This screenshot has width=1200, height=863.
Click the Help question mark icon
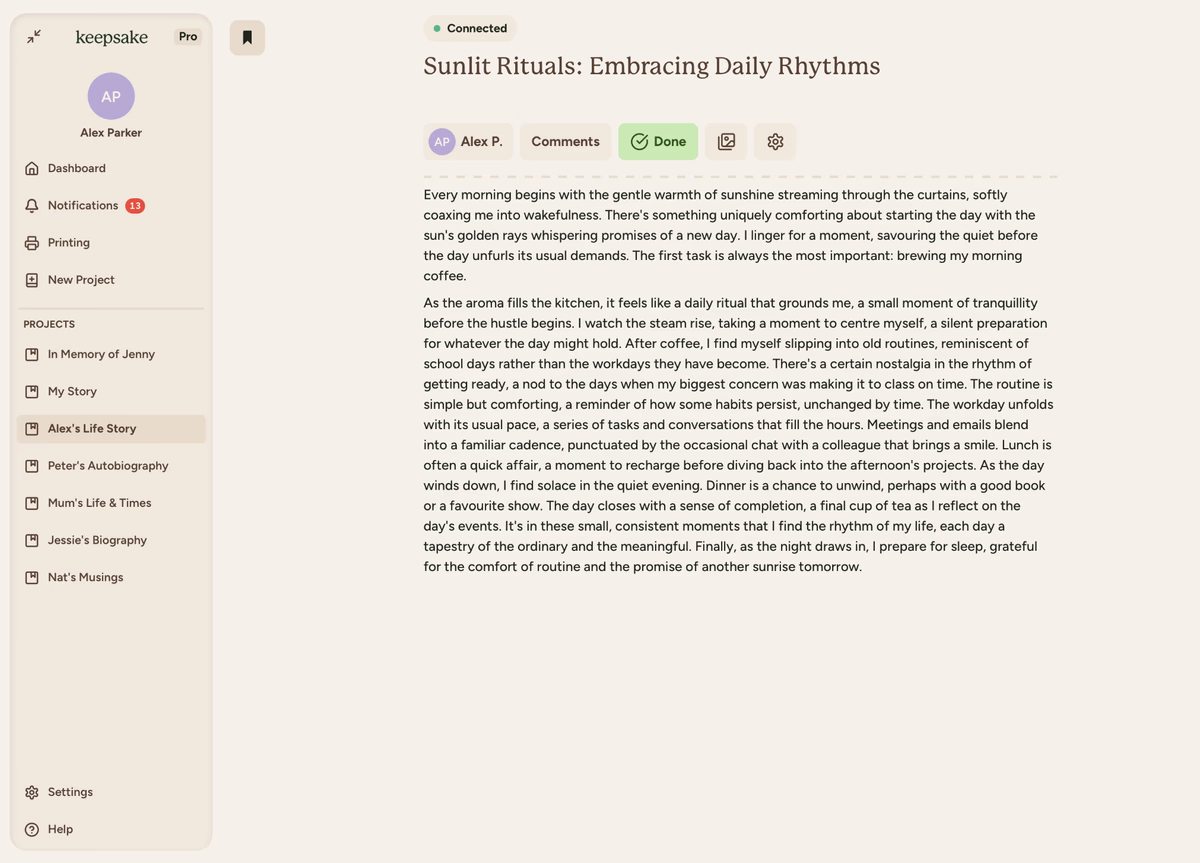[32, 829]
